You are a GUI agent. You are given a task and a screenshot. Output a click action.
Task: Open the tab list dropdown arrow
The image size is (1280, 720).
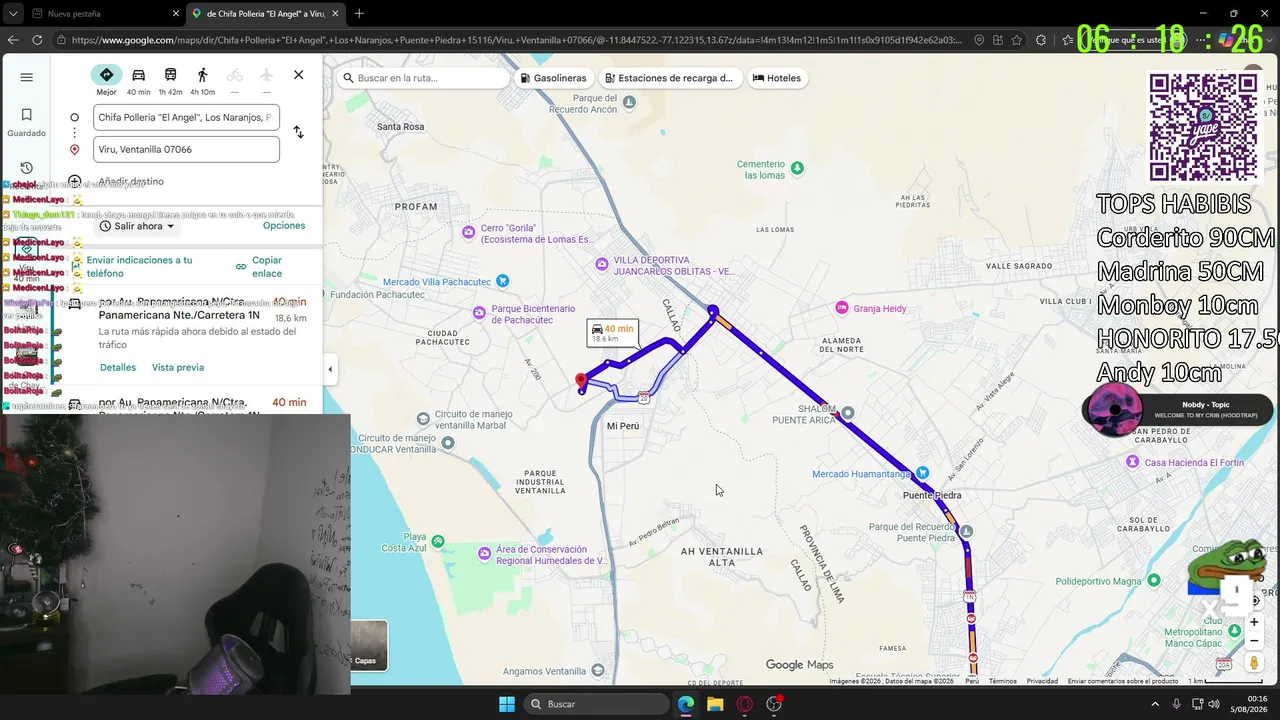pyautogui.click(x=12, y=14)
